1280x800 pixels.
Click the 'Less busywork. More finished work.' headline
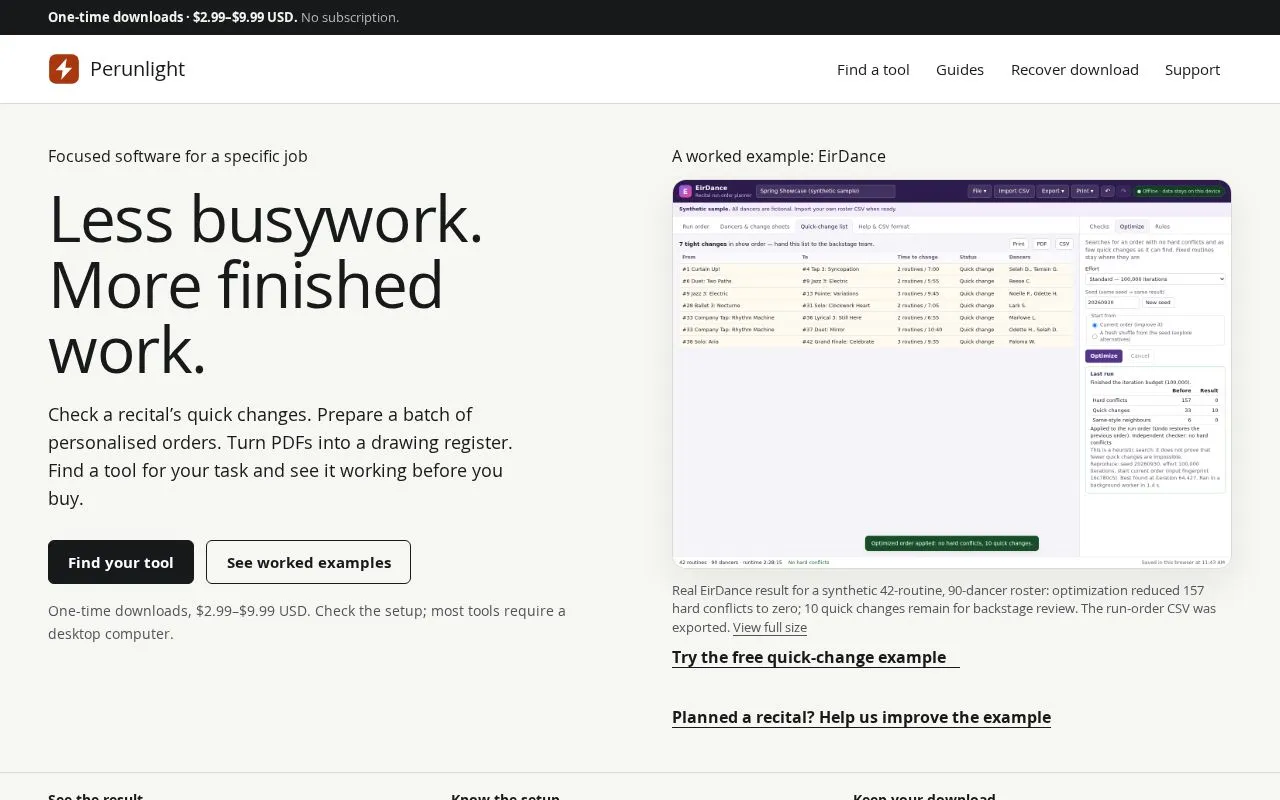click(266, 284)
